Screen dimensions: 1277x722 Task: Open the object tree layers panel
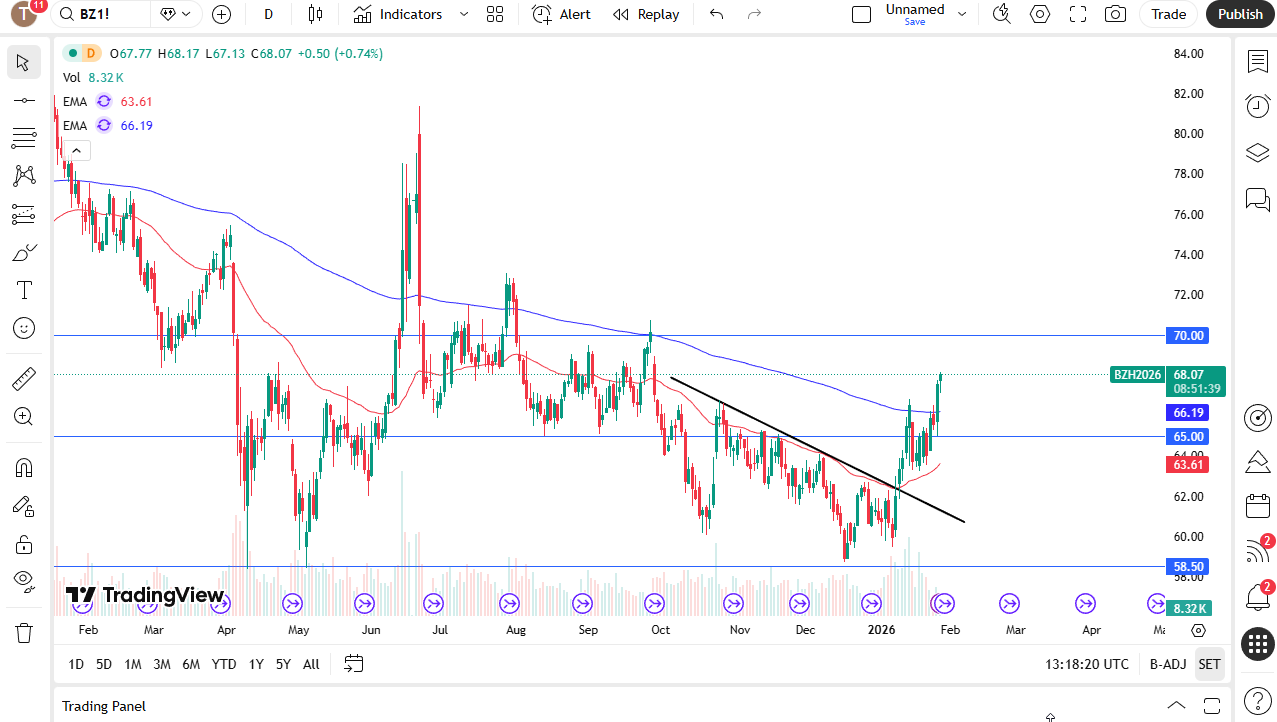(1257, 153)
